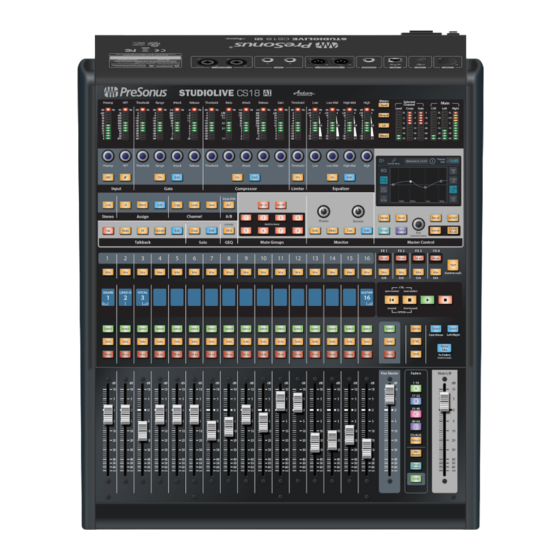The height and width of the screenshot is (560, 560).
Task: Click the green Select button above Flex Master
Action: [389, 329]
